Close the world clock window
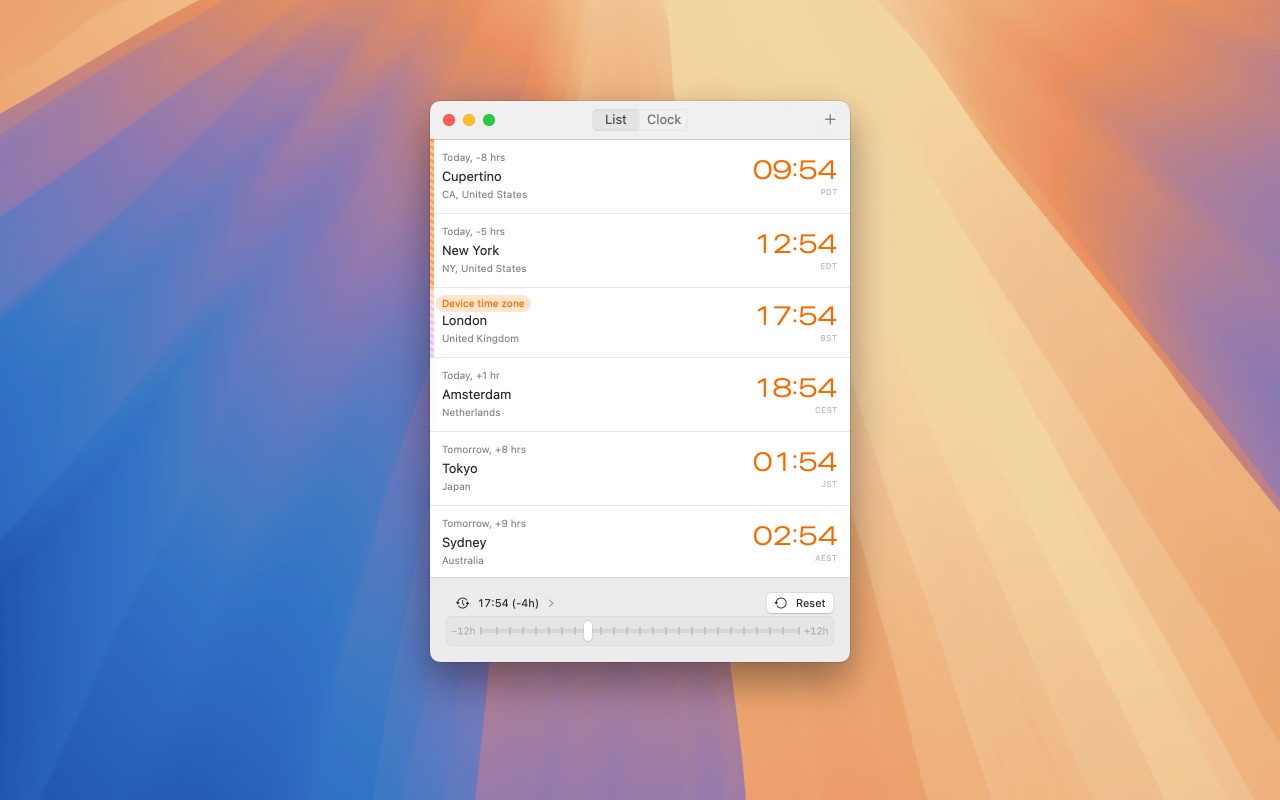 pos(449,120)
